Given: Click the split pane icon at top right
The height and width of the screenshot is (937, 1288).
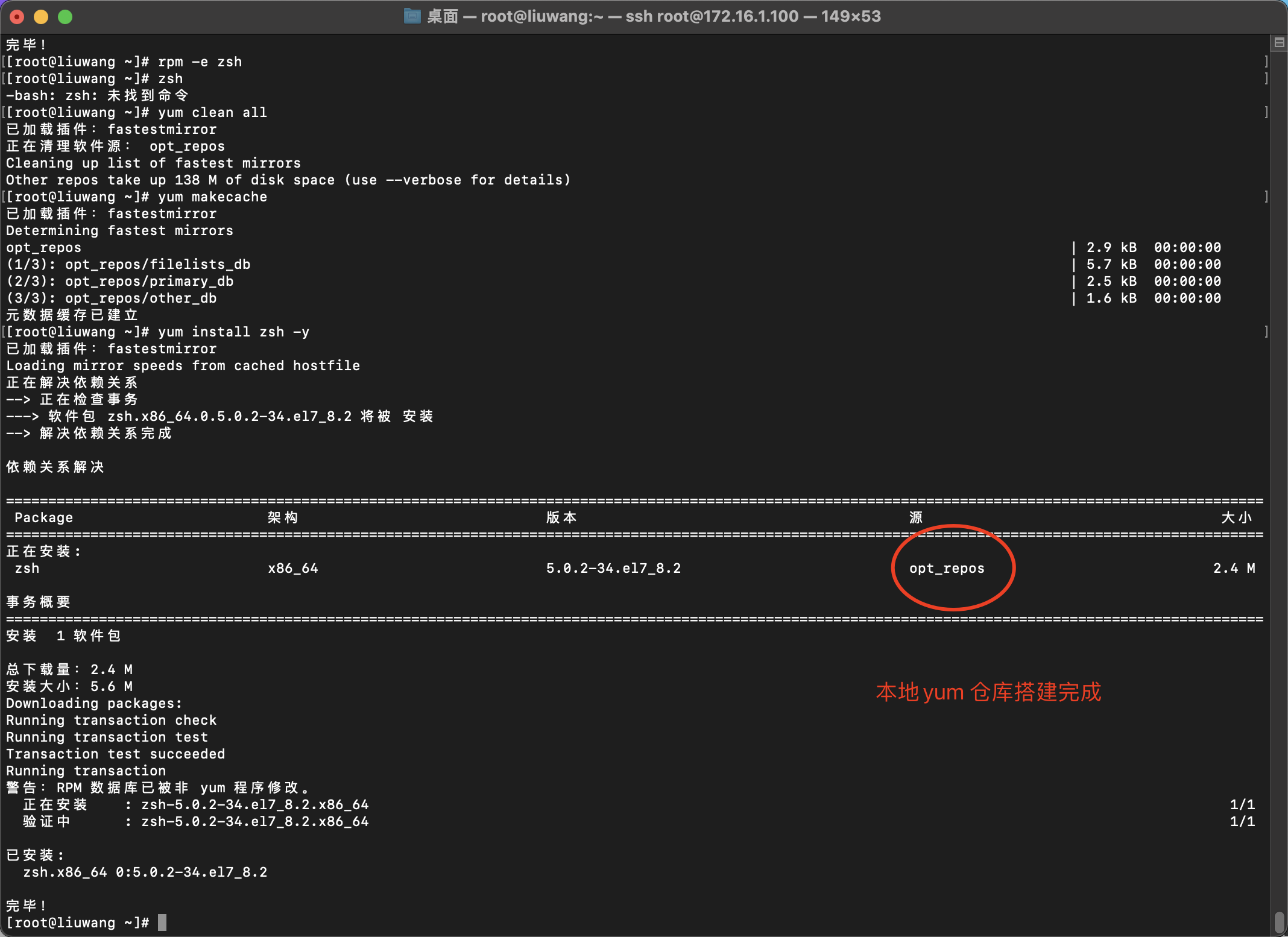Looking at the screenshot, I should (x=1278, y=43).
